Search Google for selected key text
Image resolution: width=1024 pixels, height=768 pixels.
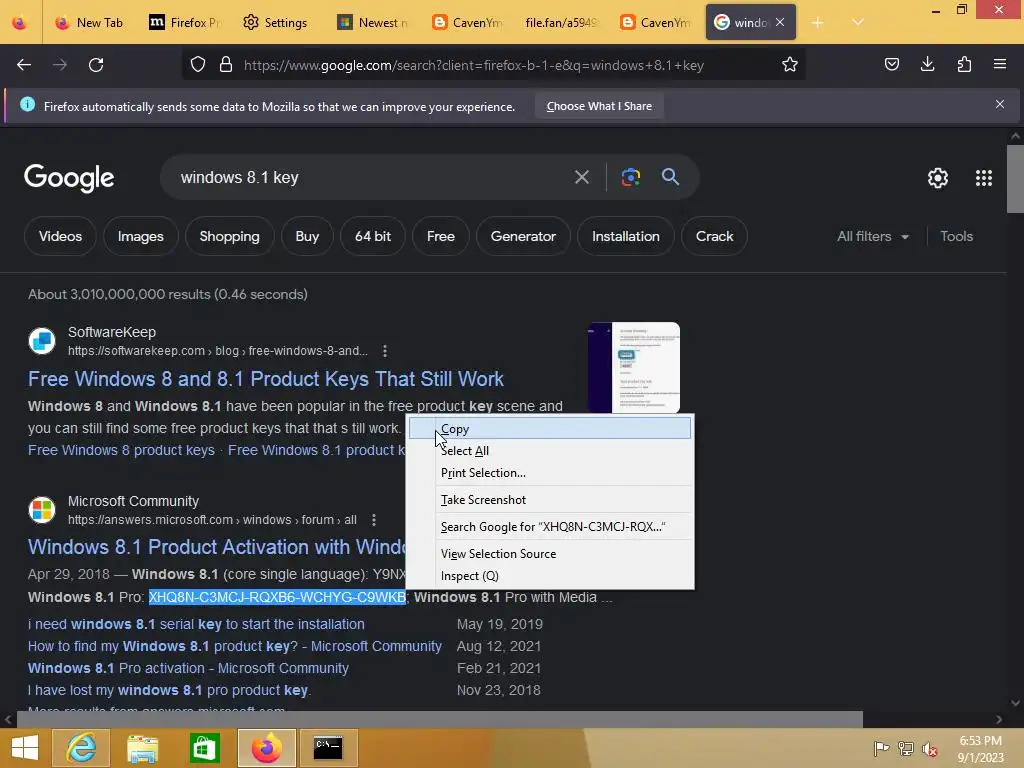coord(550,526)
